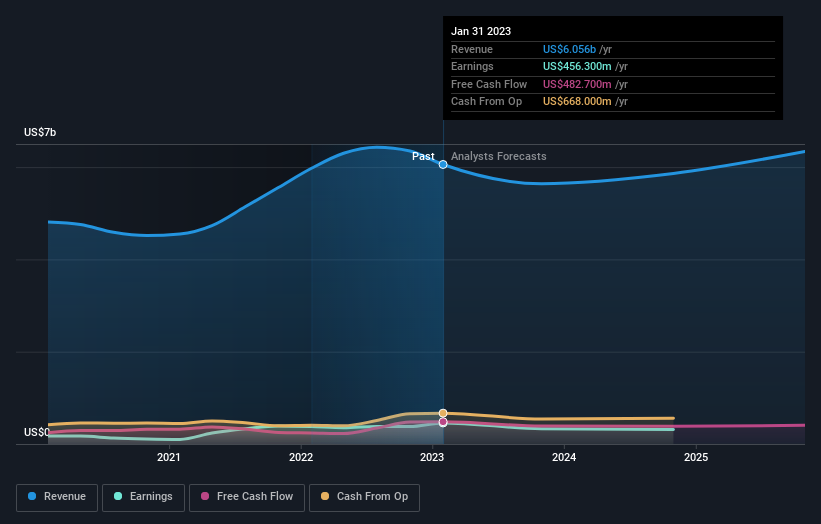Click the pink Free Cash Flow data point
This screenshot has height=524, width=821.
coord(443,422)
